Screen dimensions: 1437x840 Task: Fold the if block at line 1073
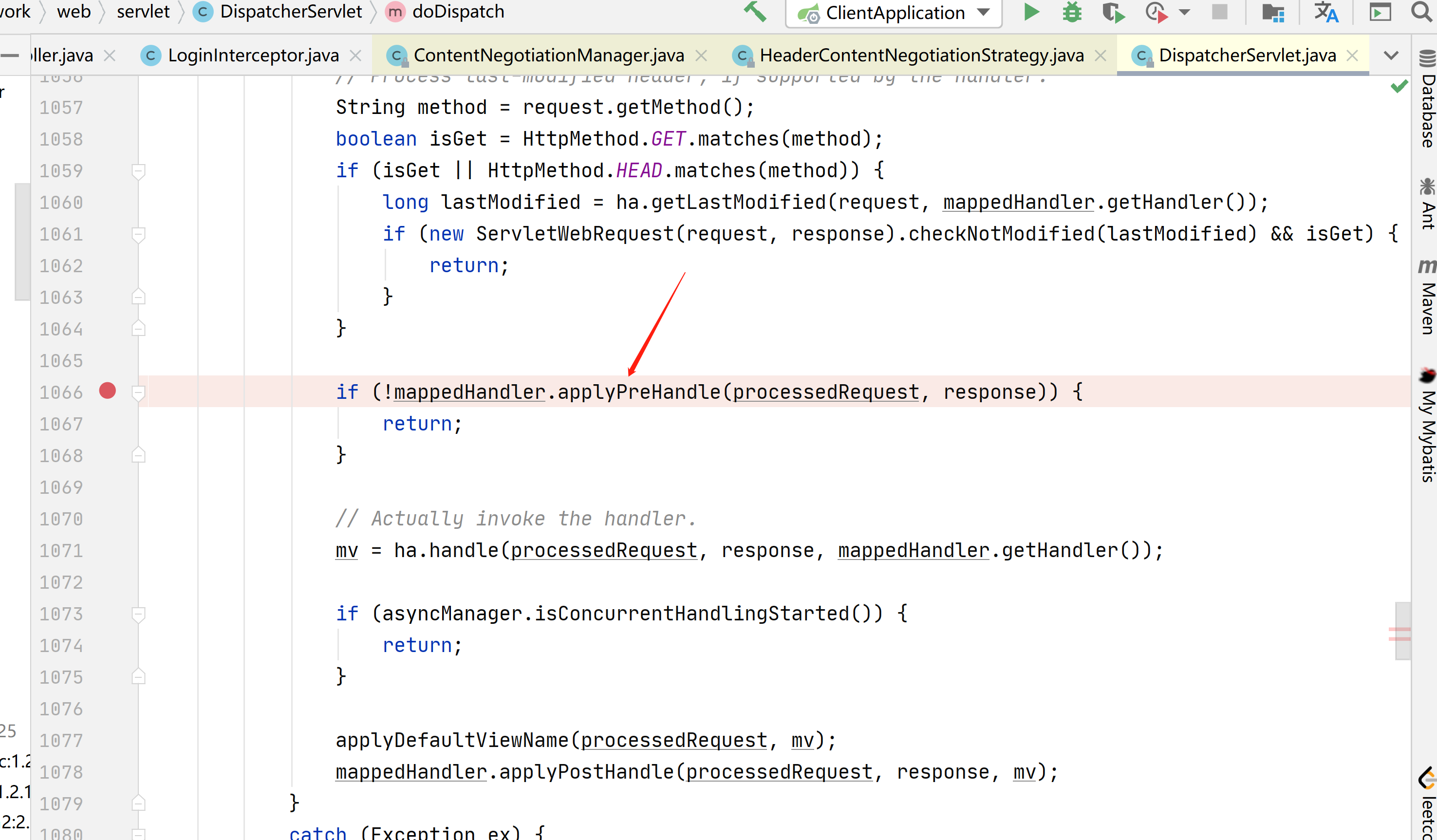pyautogui.click(x=138, y=614)
